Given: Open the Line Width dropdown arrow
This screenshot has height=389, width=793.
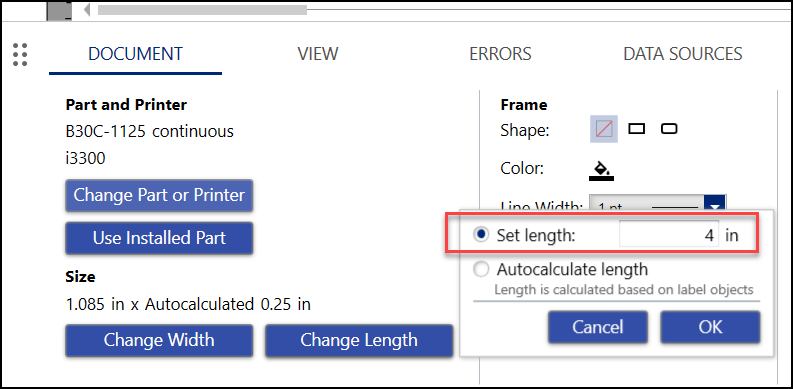Looking at the screenshot, I should 716,205.
